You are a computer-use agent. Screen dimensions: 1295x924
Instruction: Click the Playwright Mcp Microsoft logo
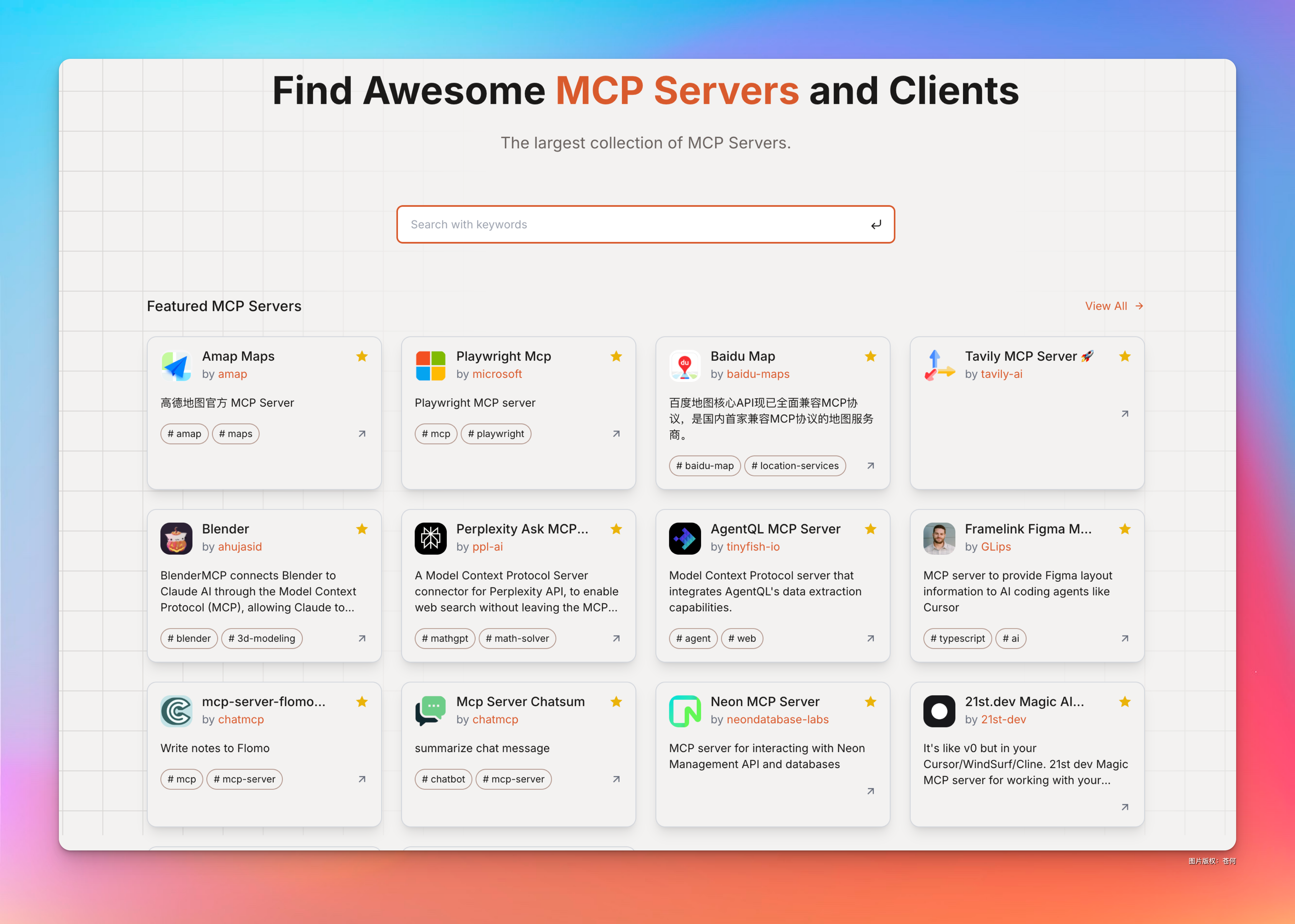(430, 365)
